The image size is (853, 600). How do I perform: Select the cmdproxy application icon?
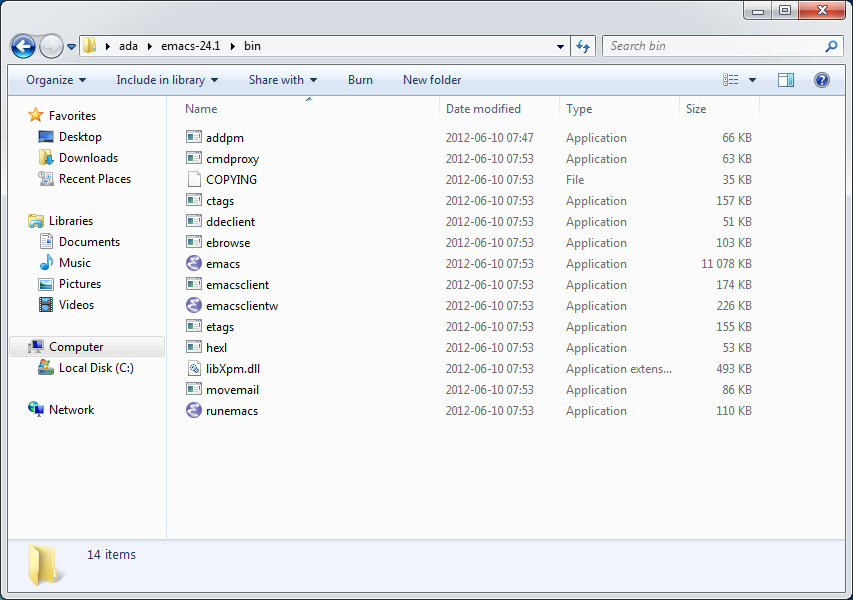(x=194, y=158)
